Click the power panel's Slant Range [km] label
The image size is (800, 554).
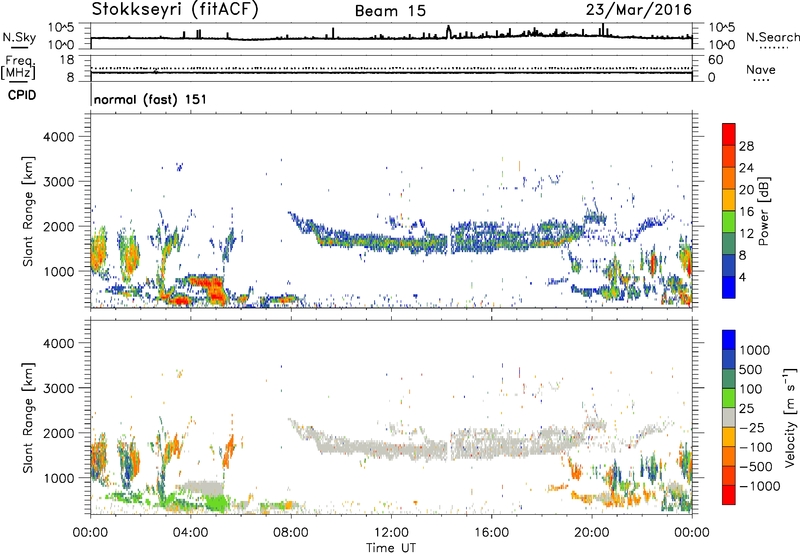27,211
